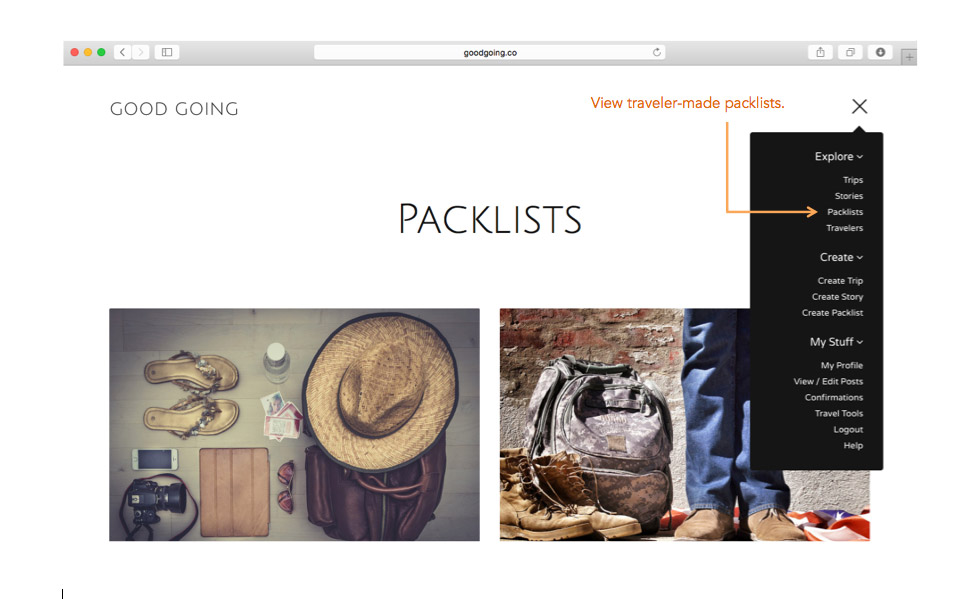Close the navigation menu with X
The width and height of the screenshot is (979, 599).
860,106
